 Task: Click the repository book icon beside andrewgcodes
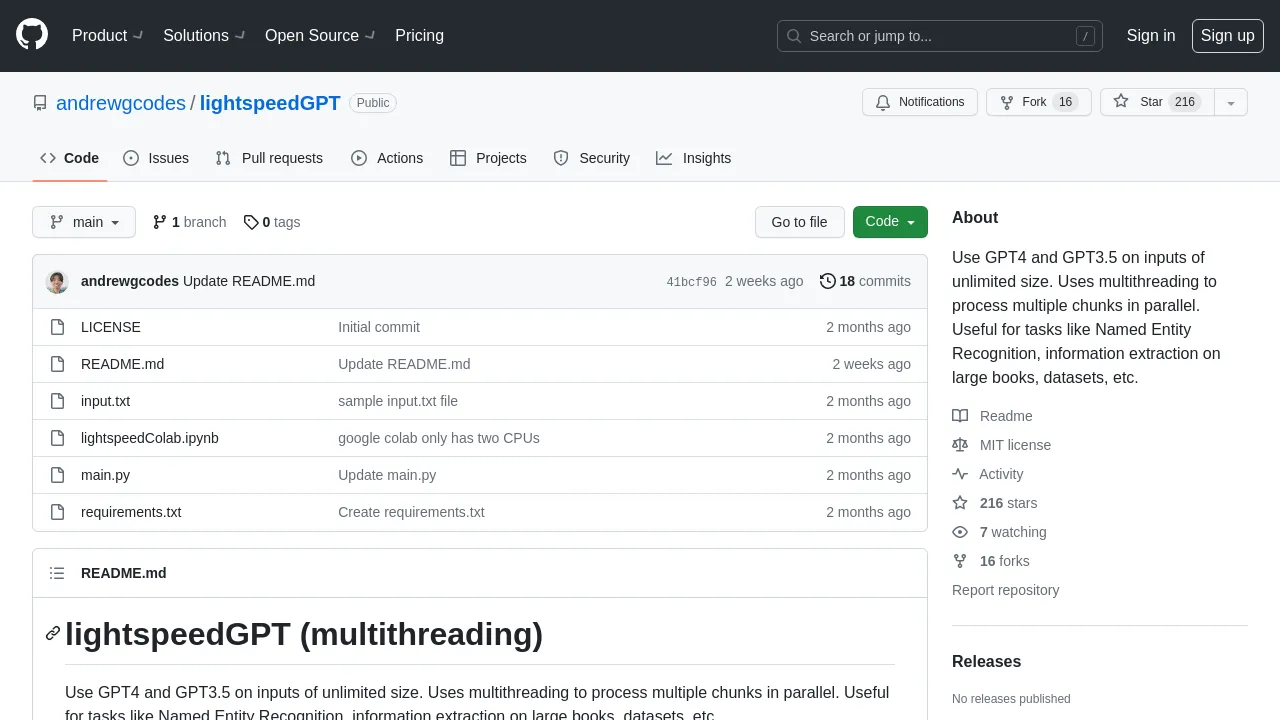tap(40, 103)
